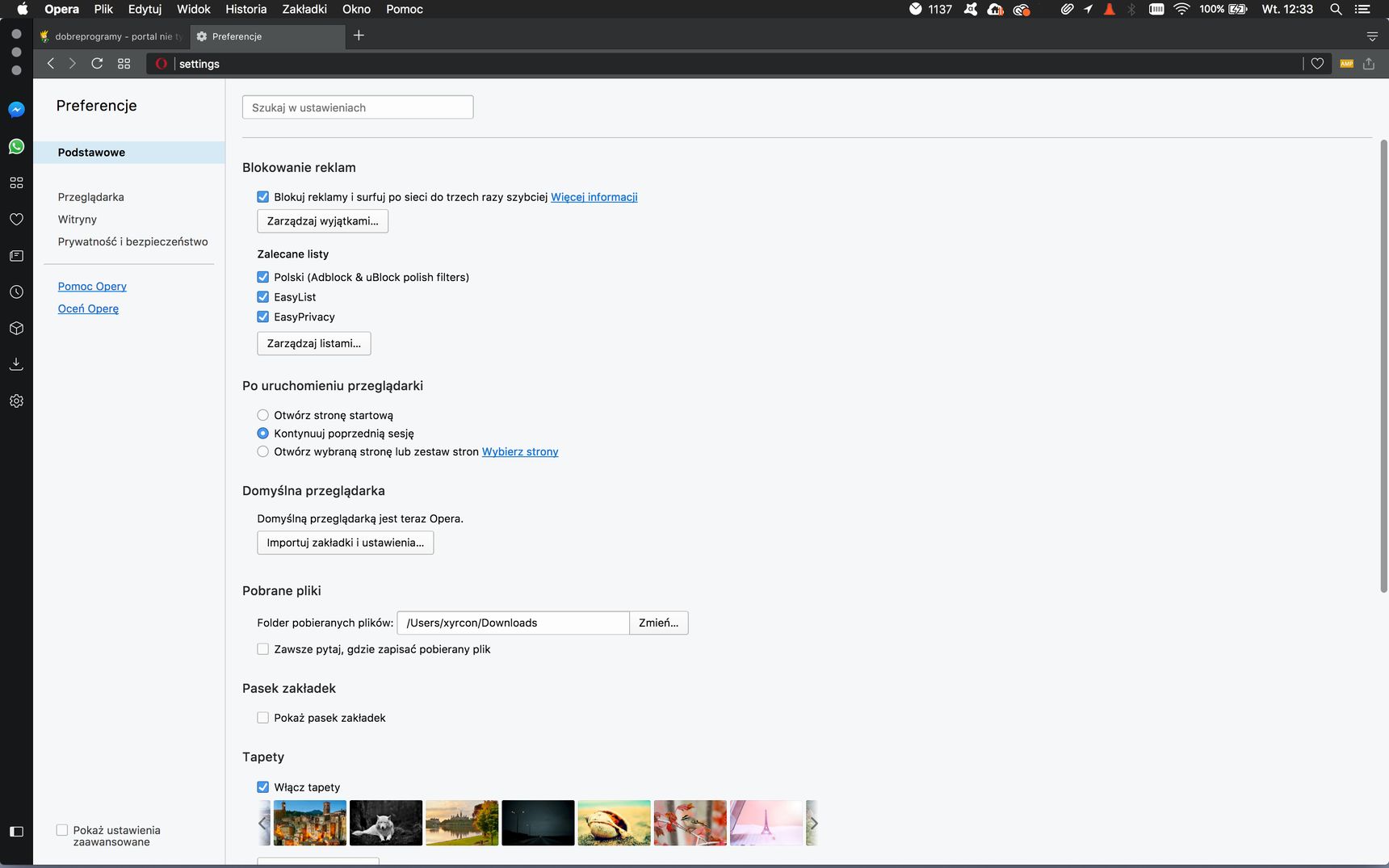1389x868 pixels.
Task: Open the Historia menu
Action: (245, 9)
